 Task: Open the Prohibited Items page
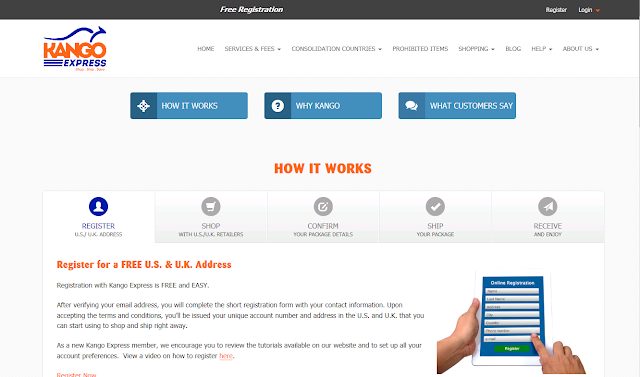(x=420, y=49)
